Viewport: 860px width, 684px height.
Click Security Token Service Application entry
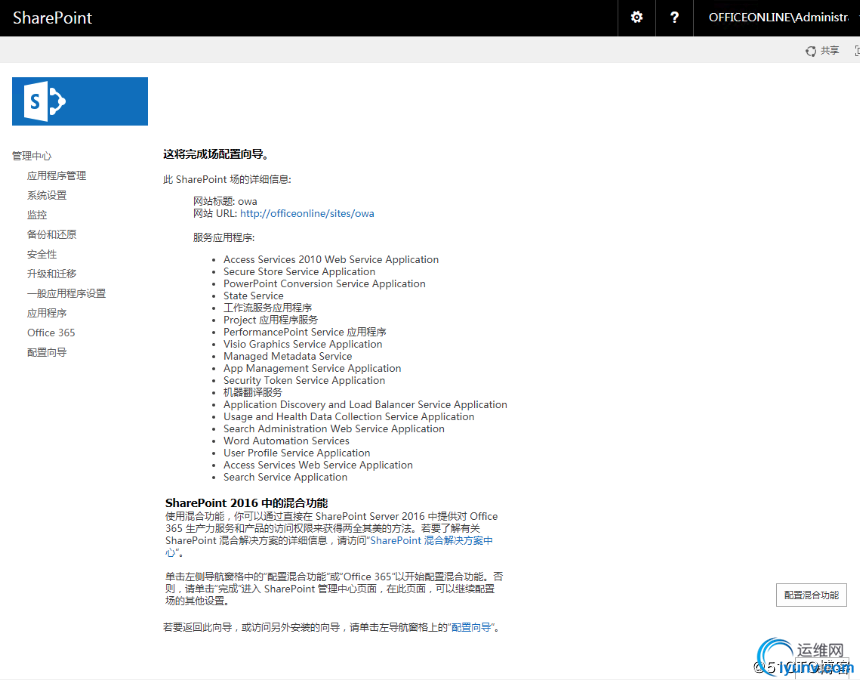tap(304, 380)
